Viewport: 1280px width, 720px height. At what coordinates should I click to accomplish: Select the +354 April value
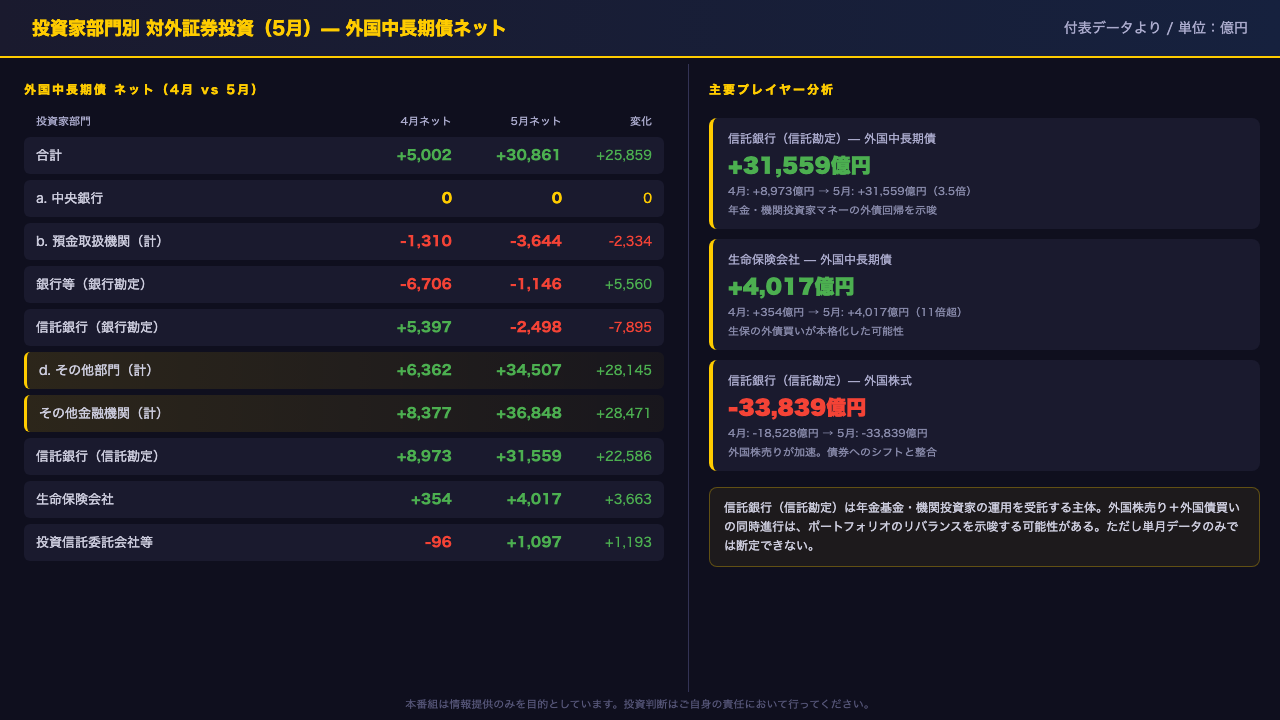[x=431, y=500]
